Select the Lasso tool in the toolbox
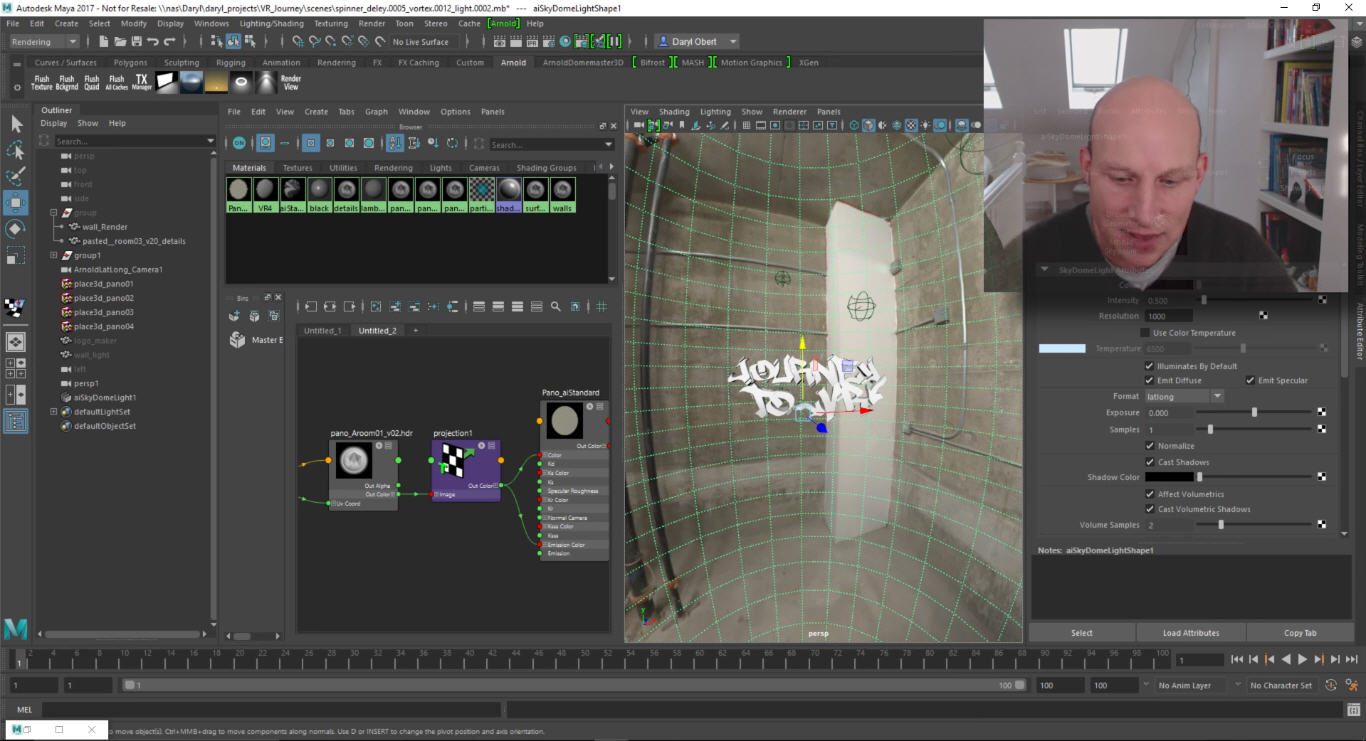1366x741 pixels. point(15,150)
